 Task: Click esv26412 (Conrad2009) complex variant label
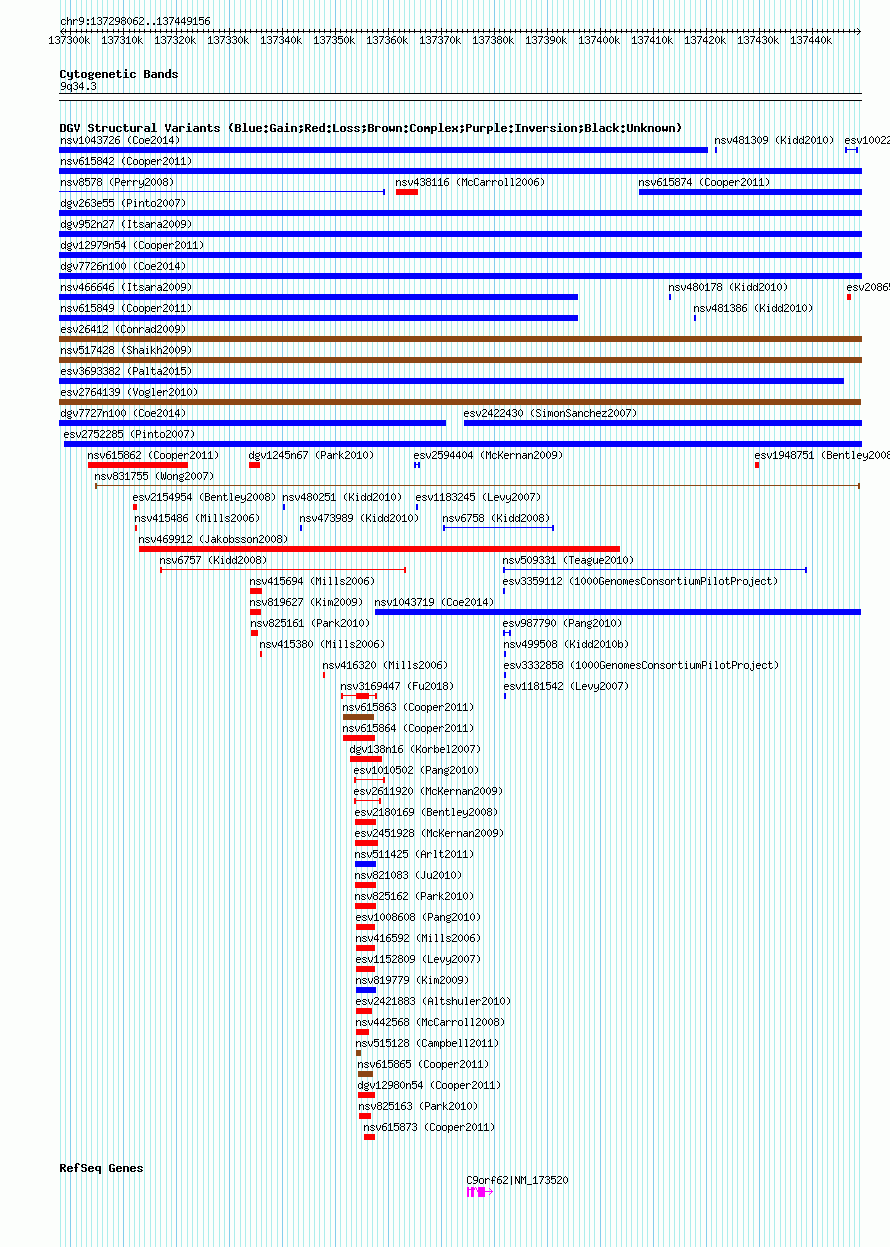click(122, 329)
